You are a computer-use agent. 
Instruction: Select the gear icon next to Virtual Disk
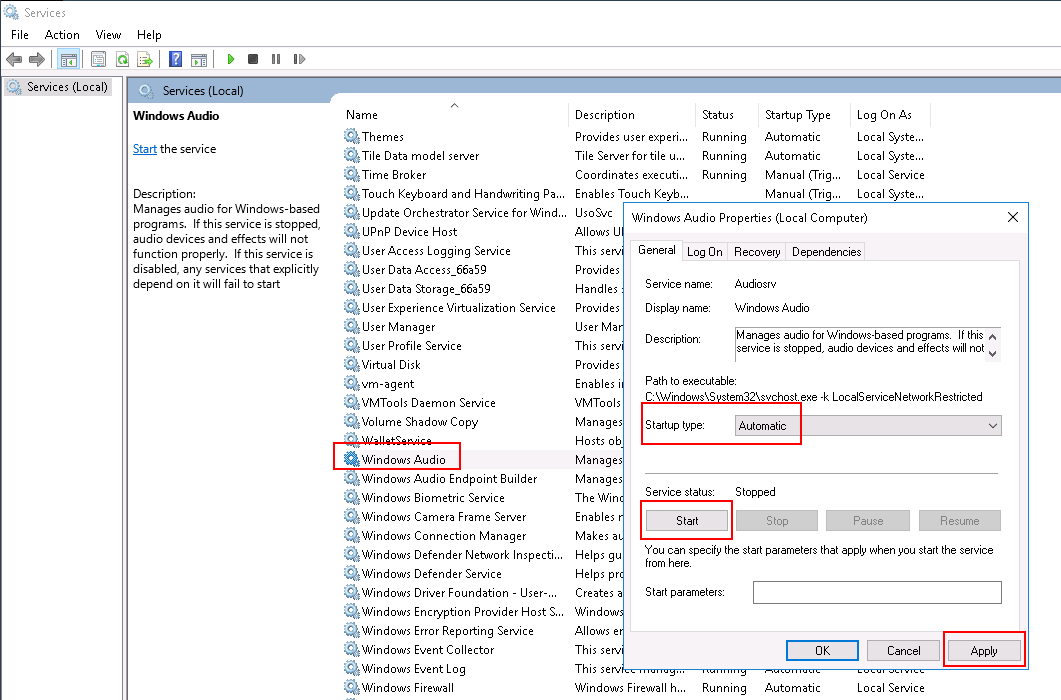pos(351,364)
